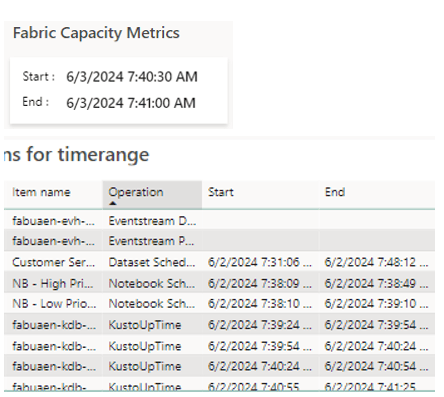Viewport: 444px width, 397px height.
Task: Click the Start time 7:40:30 AM value
Action: click(132, 77)
